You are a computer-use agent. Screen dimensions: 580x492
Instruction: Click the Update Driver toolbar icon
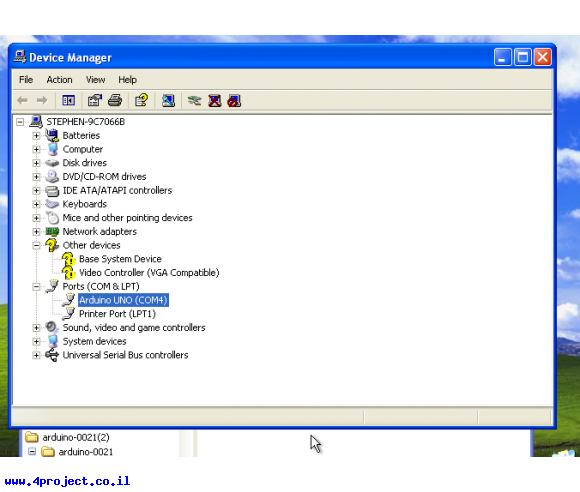pos(194,101)
